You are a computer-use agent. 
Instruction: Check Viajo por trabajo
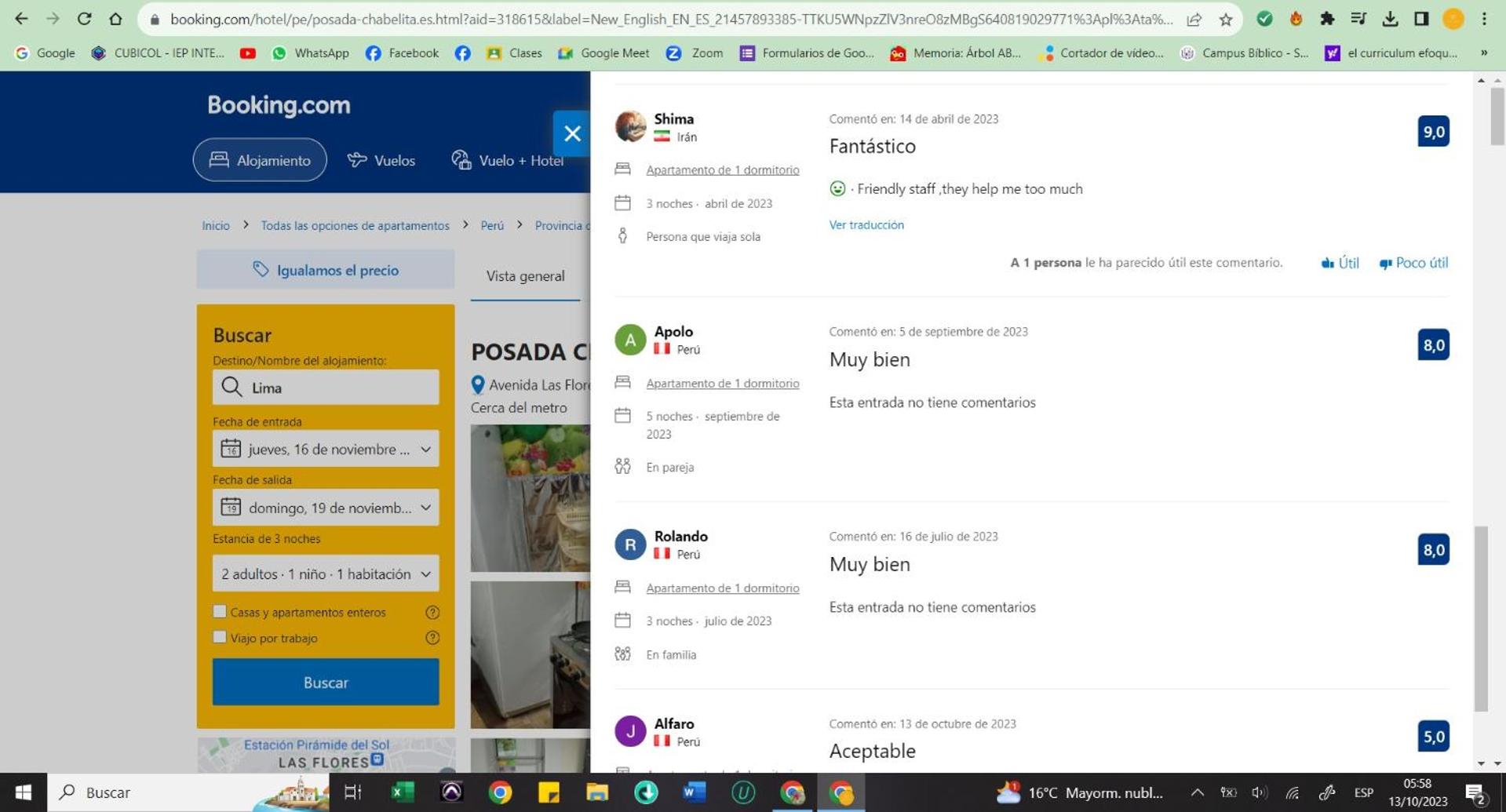(x=220, y=637)
